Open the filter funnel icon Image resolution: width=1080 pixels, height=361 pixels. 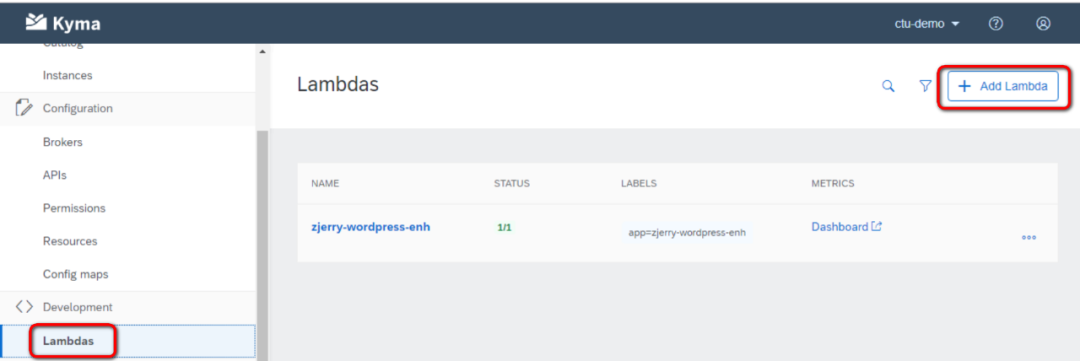pyautogui.click(x=926, y=86)
